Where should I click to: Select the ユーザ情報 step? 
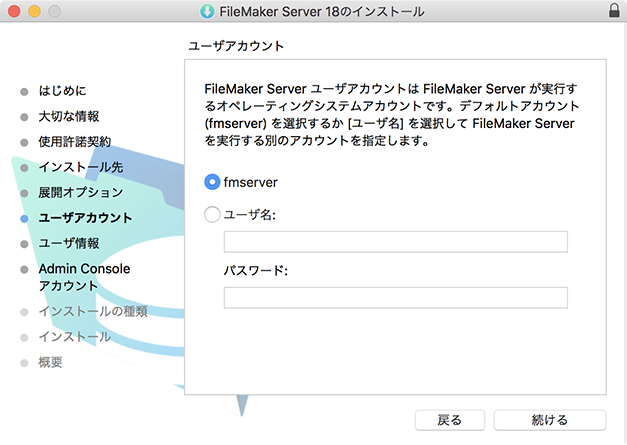(x=69, y=243)
